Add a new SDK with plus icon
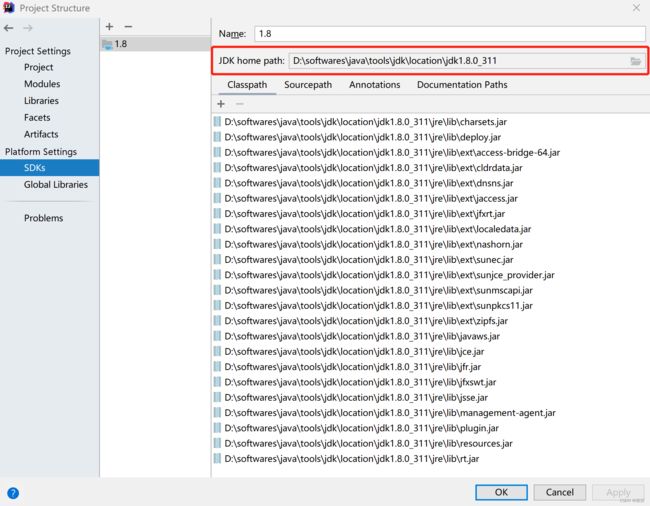650x506 pixels. pos(109,27)
